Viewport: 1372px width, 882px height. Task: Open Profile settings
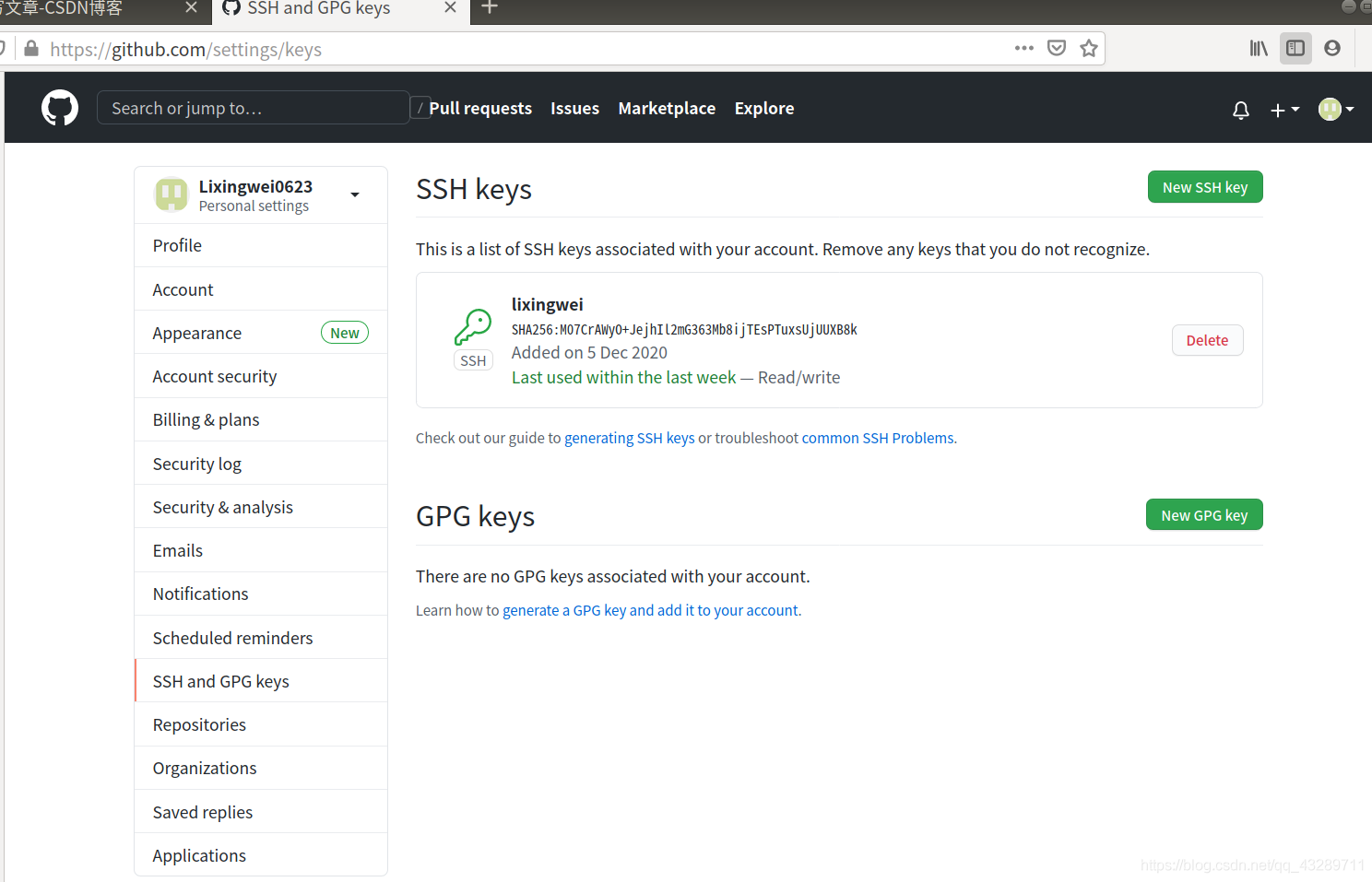pos(261,245)
